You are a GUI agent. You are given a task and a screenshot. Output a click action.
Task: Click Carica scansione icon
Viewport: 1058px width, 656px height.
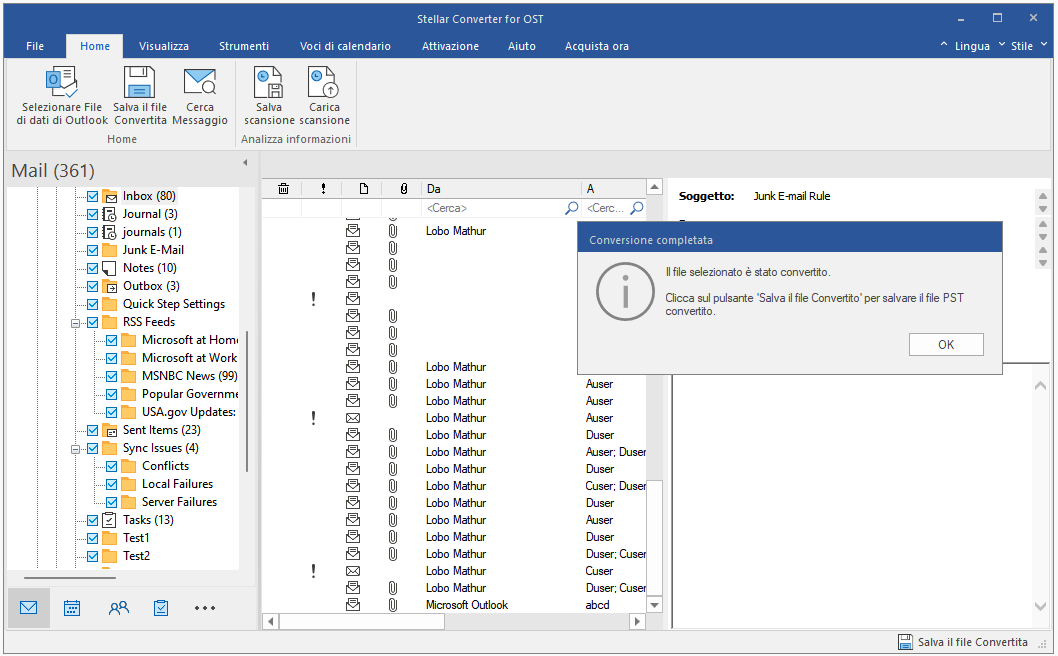pyautogui.click(x=324, y=84)
